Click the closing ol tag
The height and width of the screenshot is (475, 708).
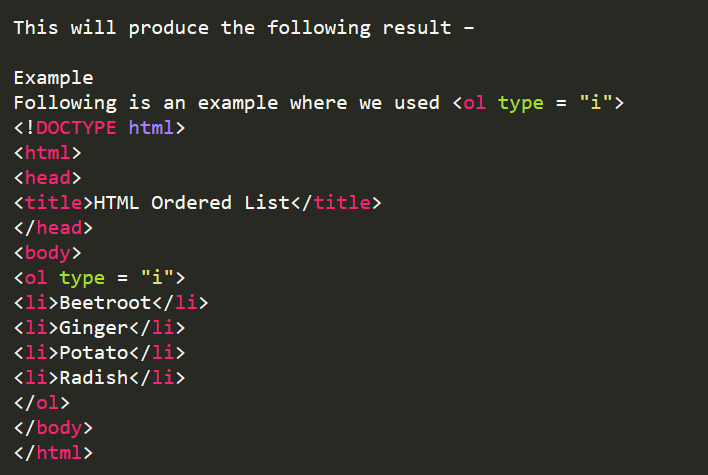[x=42, y=403]
